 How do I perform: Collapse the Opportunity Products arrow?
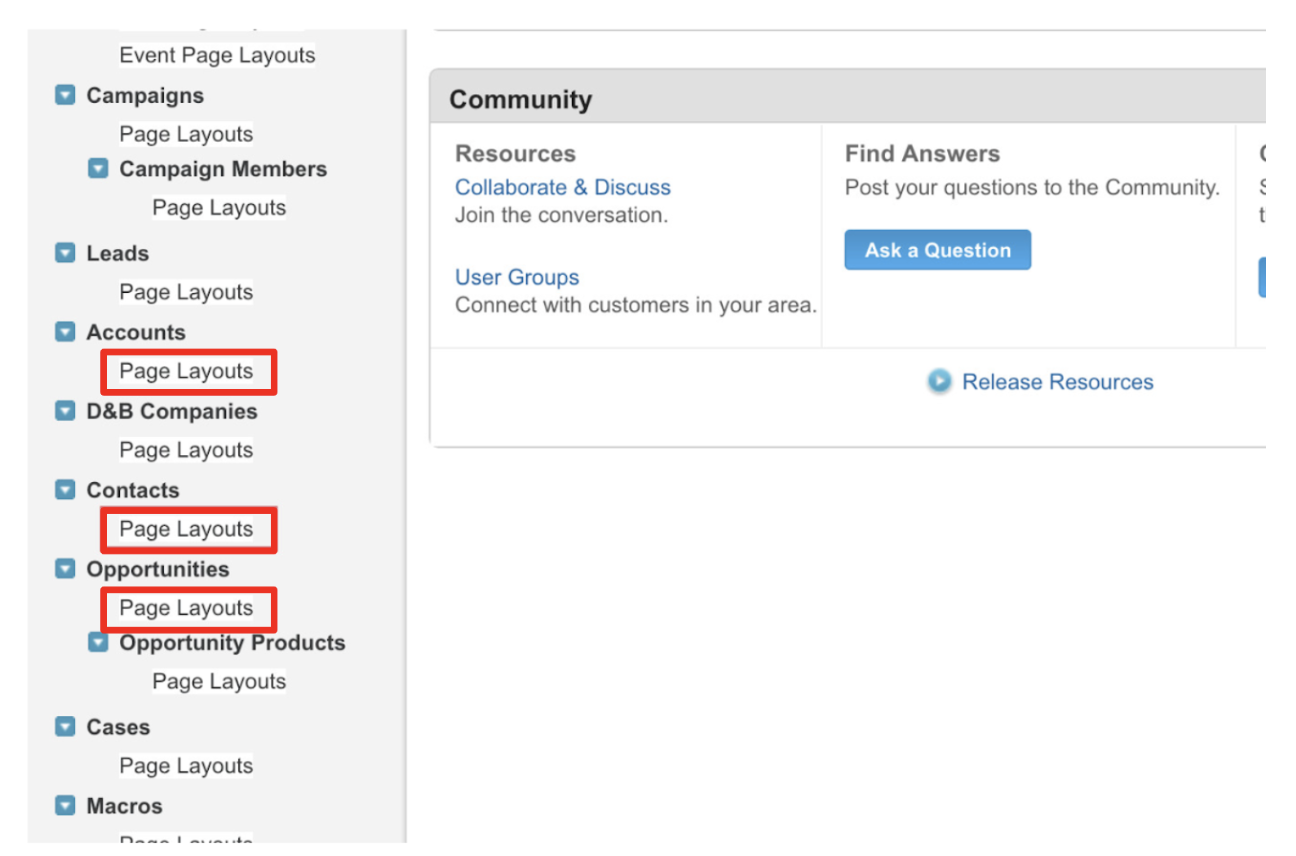point(98,642)
